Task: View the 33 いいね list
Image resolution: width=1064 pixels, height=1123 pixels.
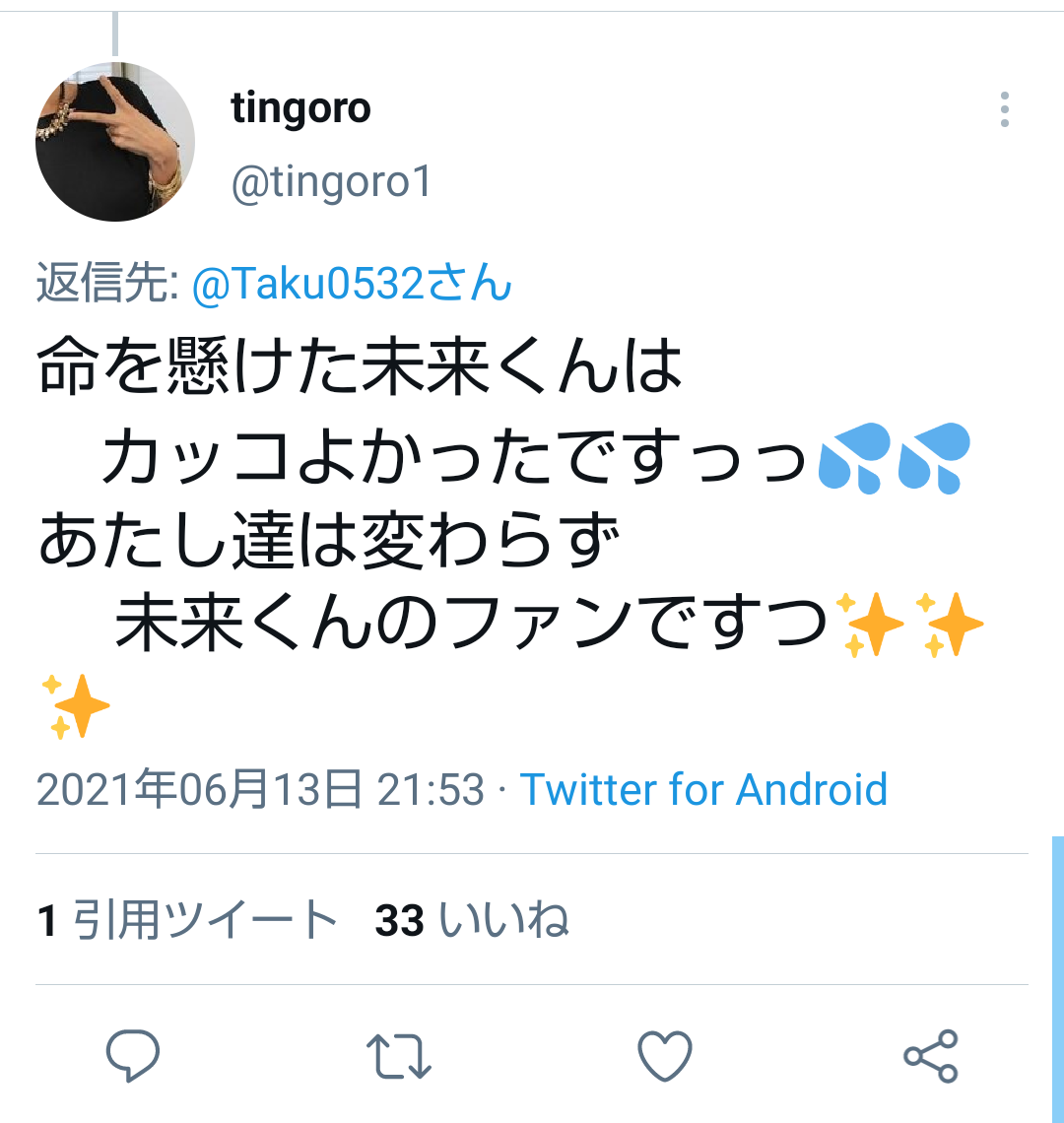Action: coord(472,920)
